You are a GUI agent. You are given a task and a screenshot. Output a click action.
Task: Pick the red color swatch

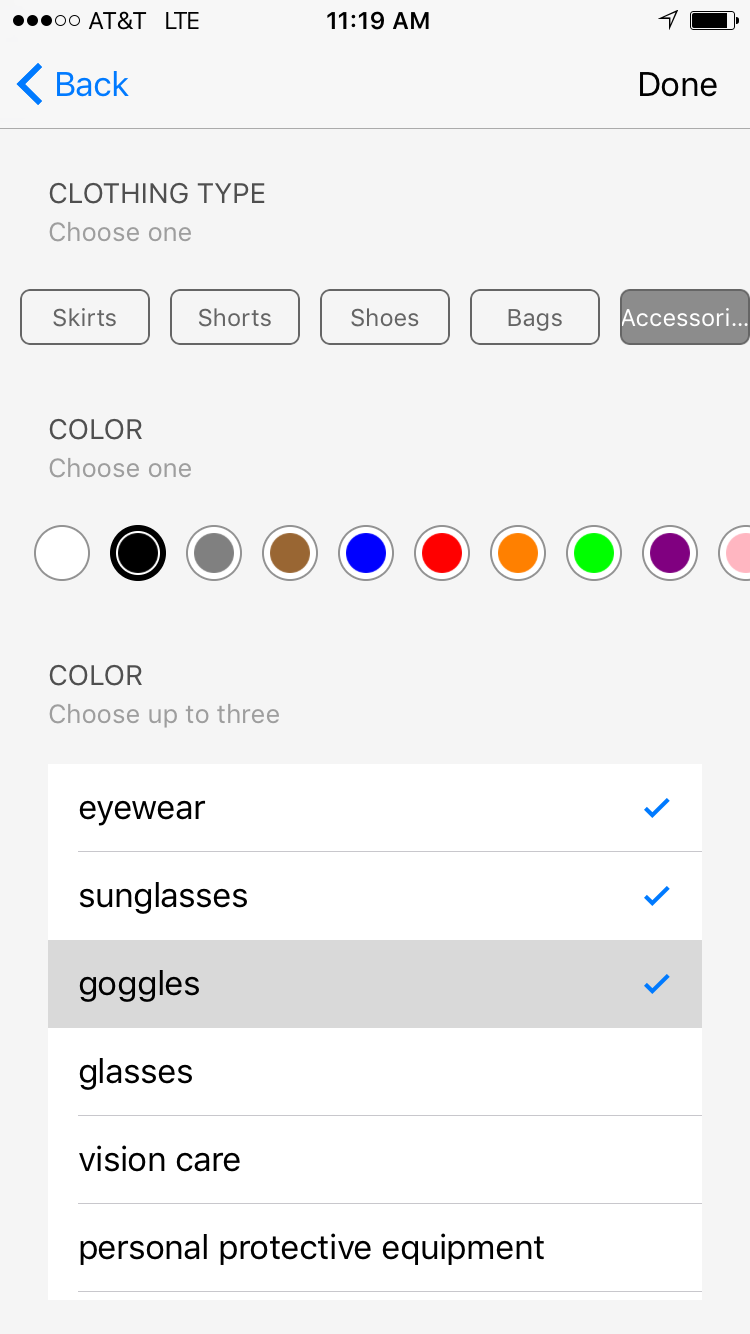pyautogui.click(x=442, y=553)
